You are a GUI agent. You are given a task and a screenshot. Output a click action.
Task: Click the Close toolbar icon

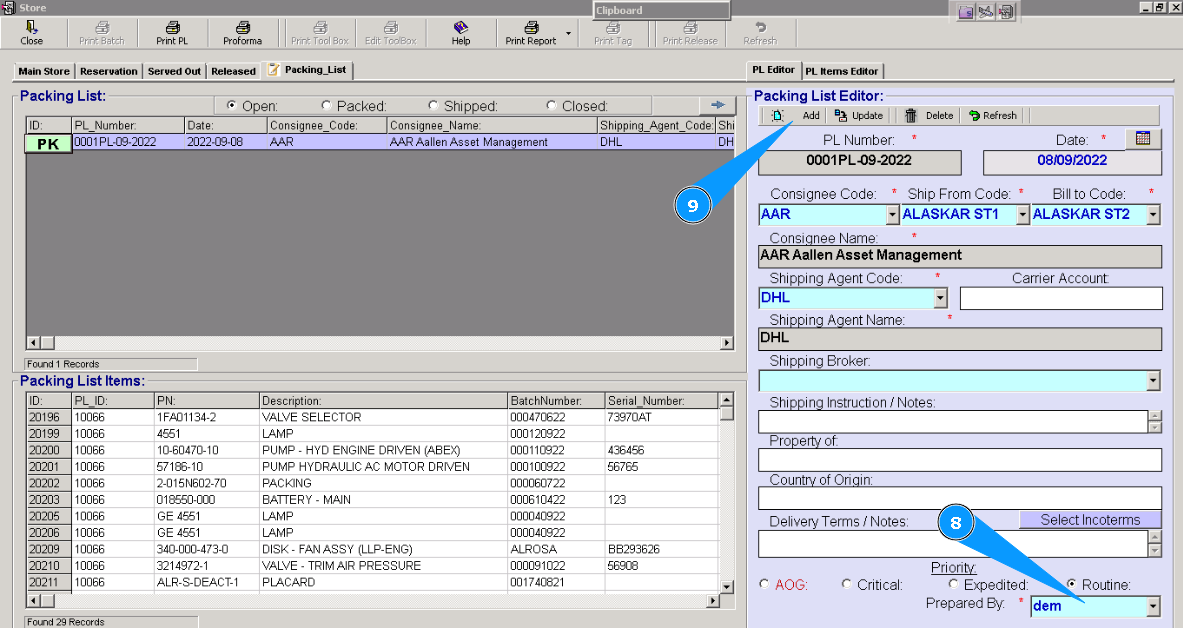(x=32, y=28)
